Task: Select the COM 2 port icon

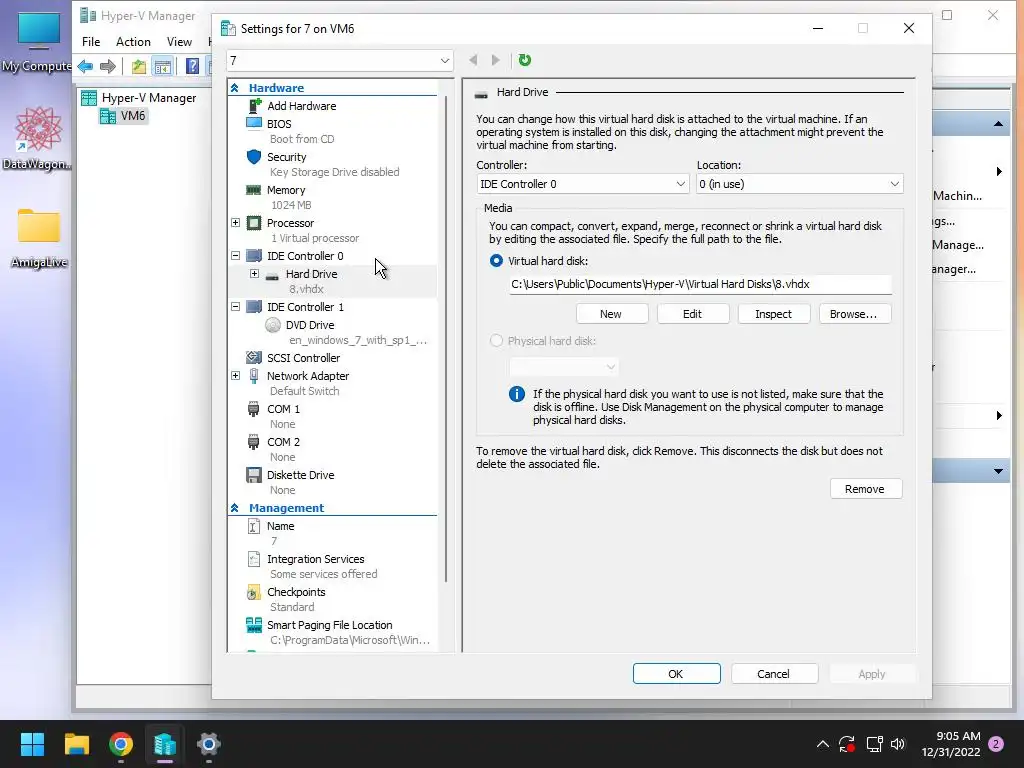Action: point(253,442)
